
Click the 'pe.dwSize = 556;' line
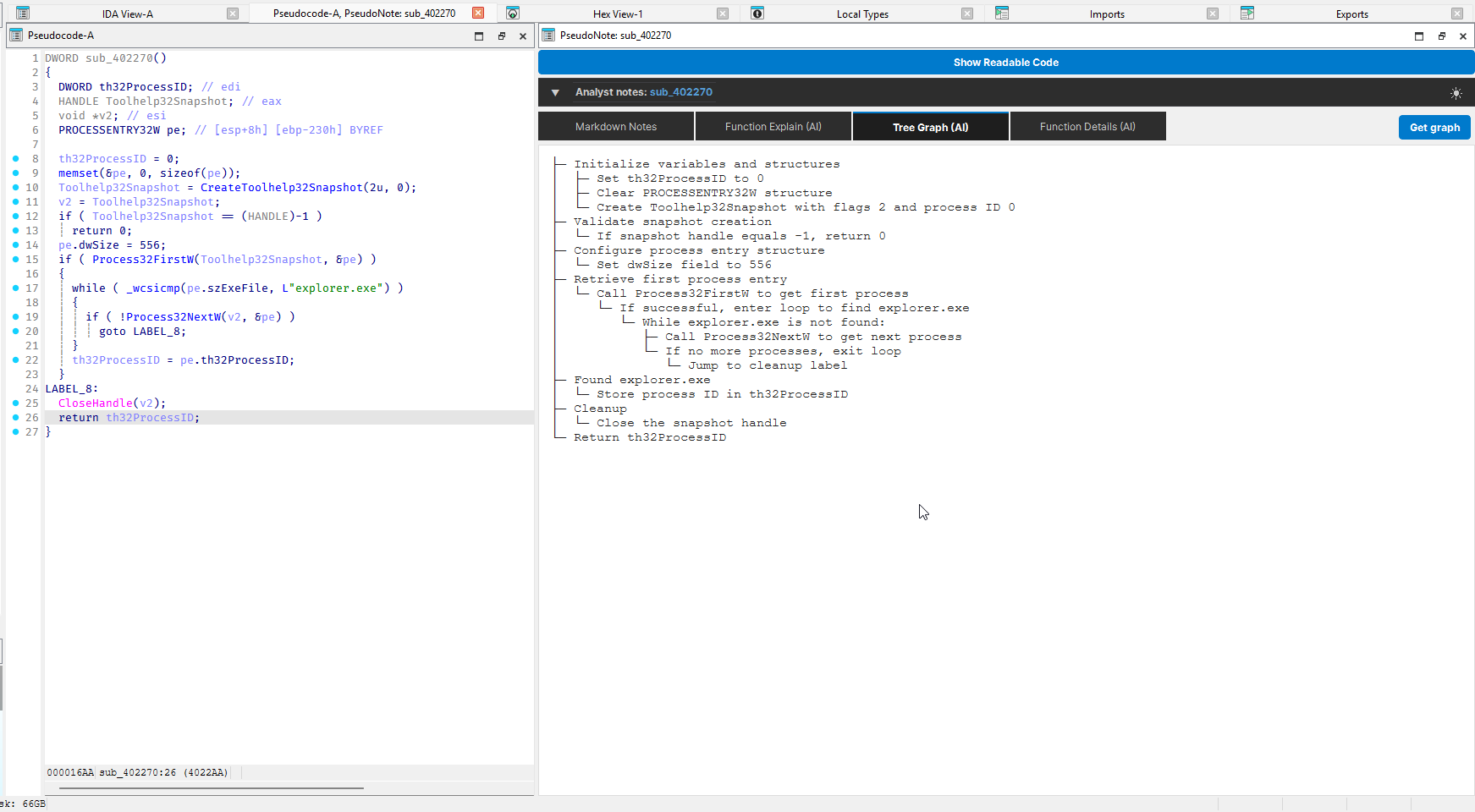[x=112, y=245]
